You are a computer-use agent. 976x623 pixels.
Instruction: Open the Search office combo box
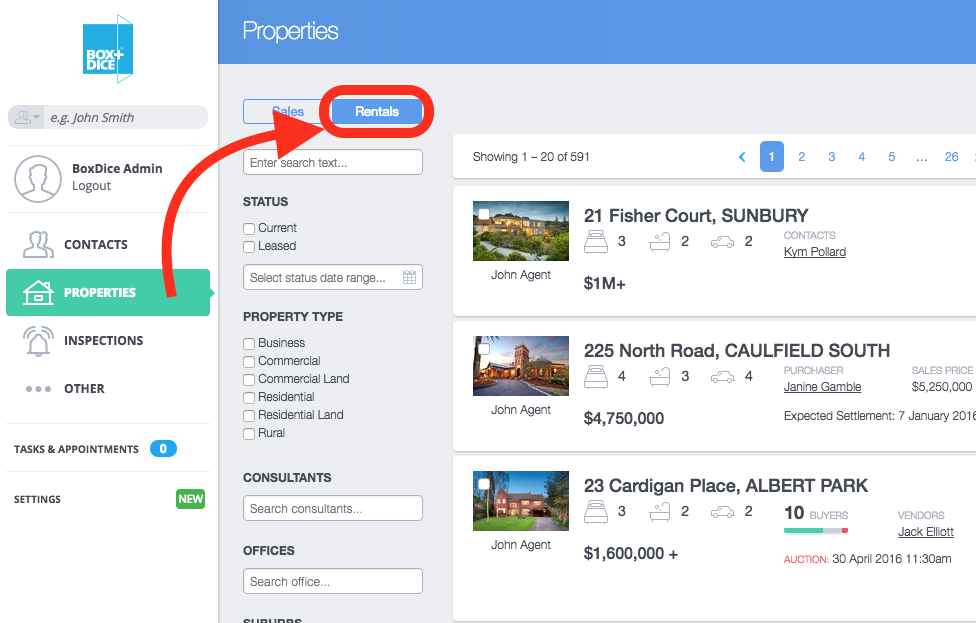pyautogui.click(x=333, y=581)
